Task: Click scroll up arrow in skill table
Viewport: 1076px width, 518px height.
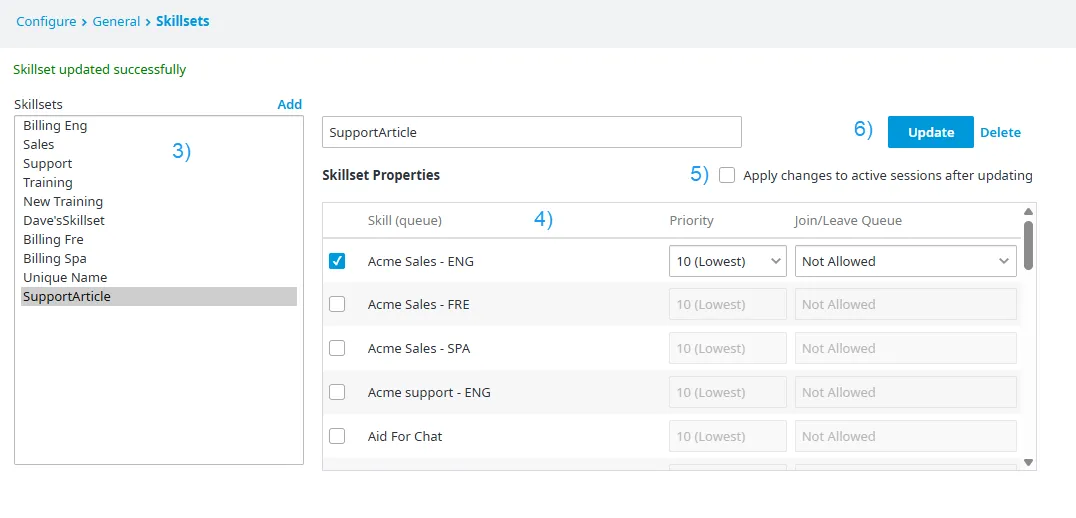Action: pos(1028,211)
